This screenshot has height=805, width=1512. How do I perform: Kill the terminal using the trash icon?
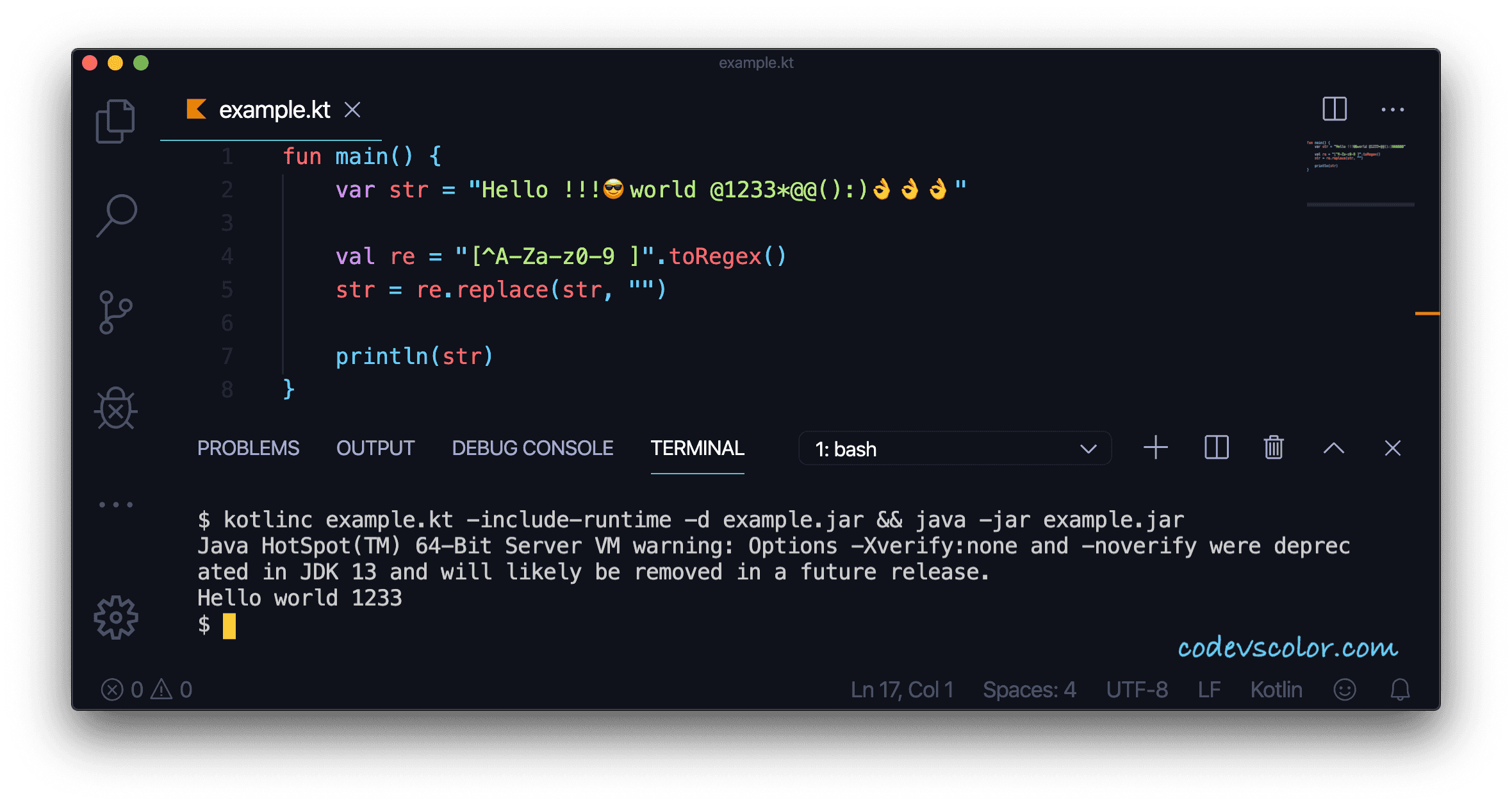(1273, 448)
